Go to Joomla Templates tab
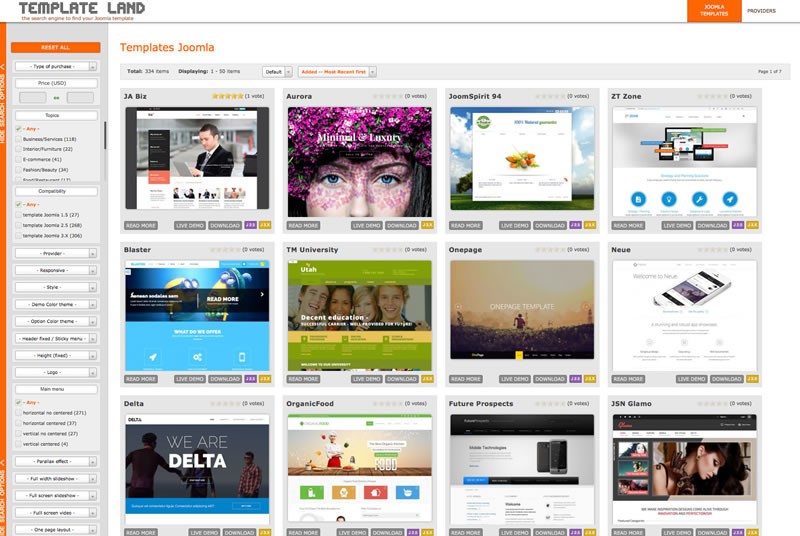The height and width of the screenshot is (536, 800). click(714, 11)
